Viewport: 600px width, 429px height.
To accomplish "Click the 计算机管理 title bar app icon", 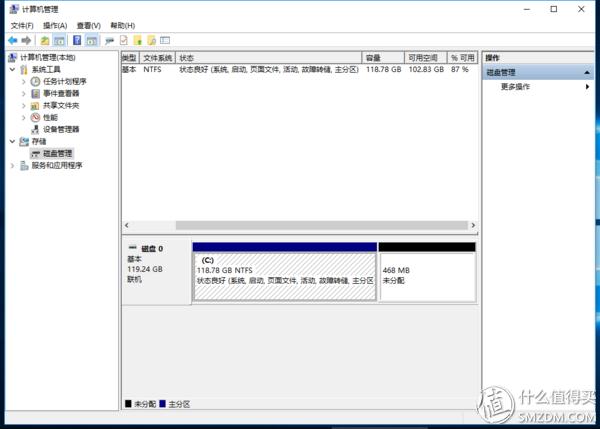I will [x=13, y=9].
